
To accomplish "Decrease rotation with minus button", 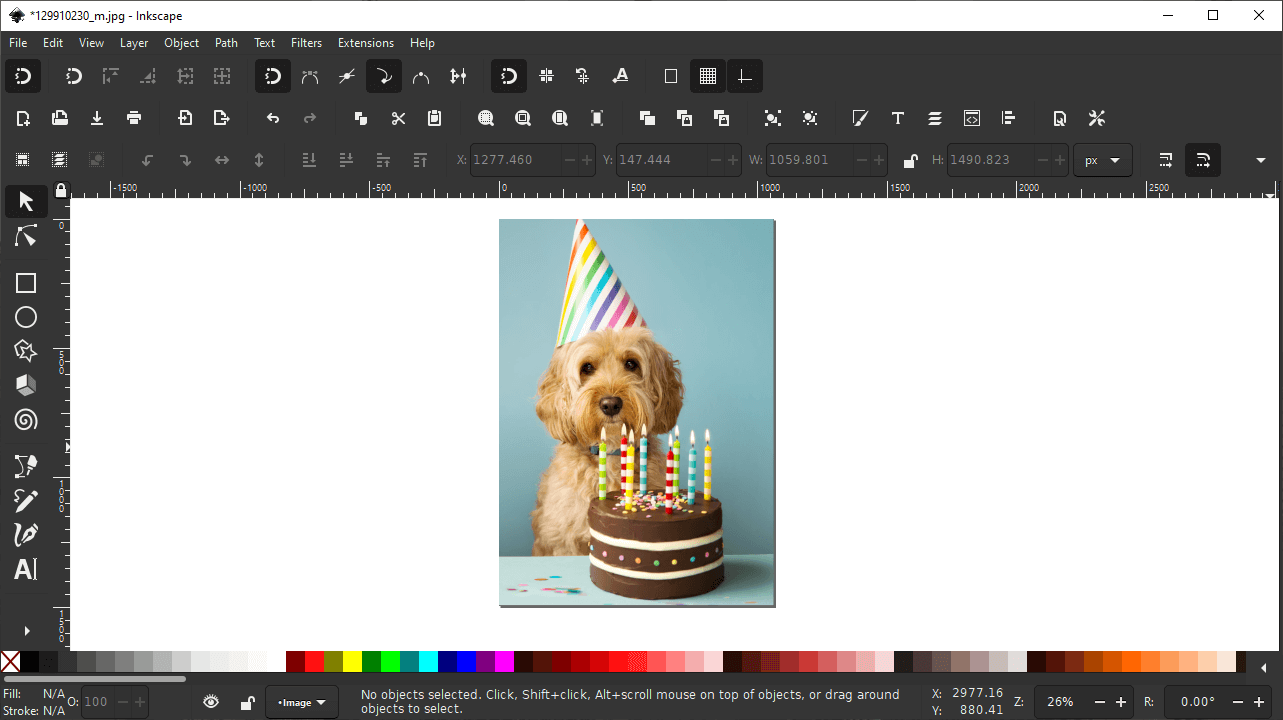I will pos(1239,702).
